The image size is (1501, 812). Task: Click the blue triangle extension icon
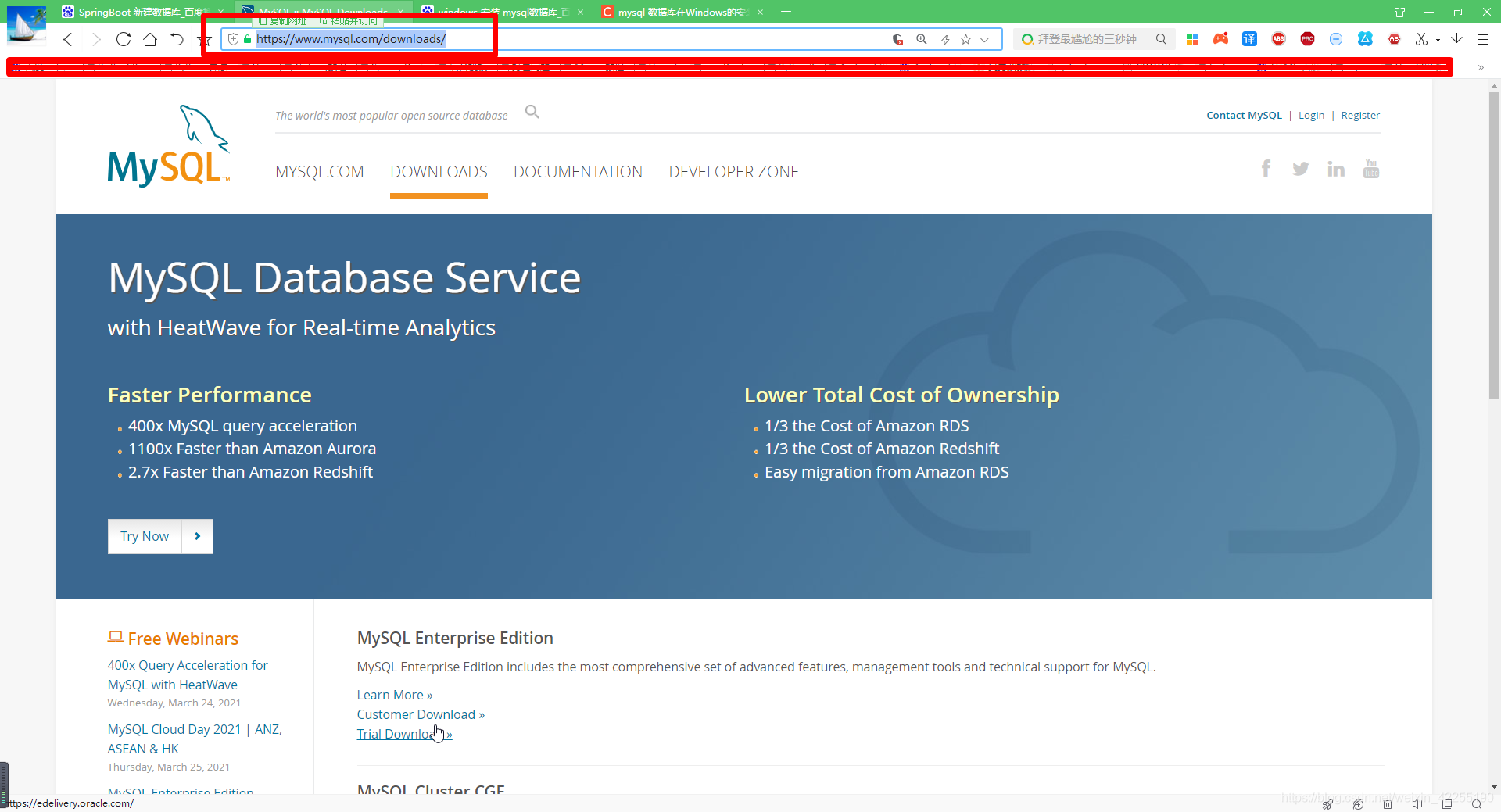(1365, 38)
